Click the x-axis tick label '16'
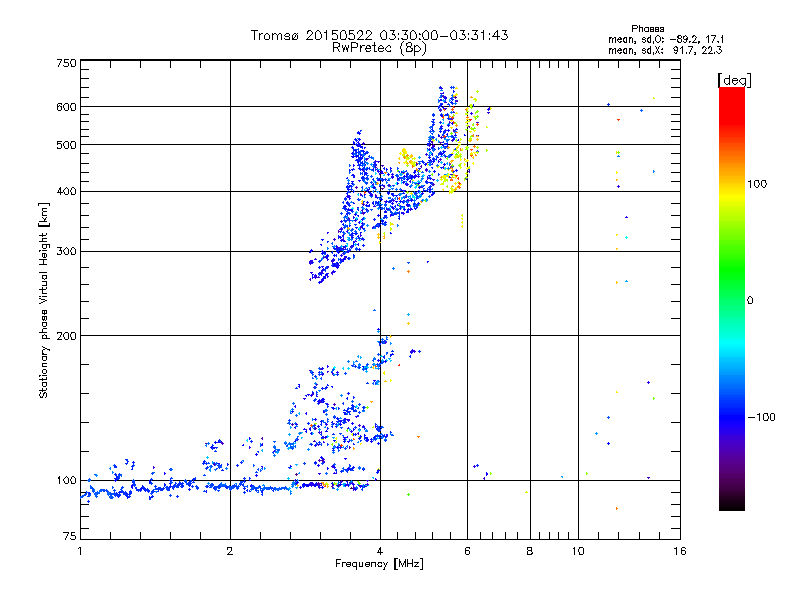The image size is (800, 600). [680, 551]
